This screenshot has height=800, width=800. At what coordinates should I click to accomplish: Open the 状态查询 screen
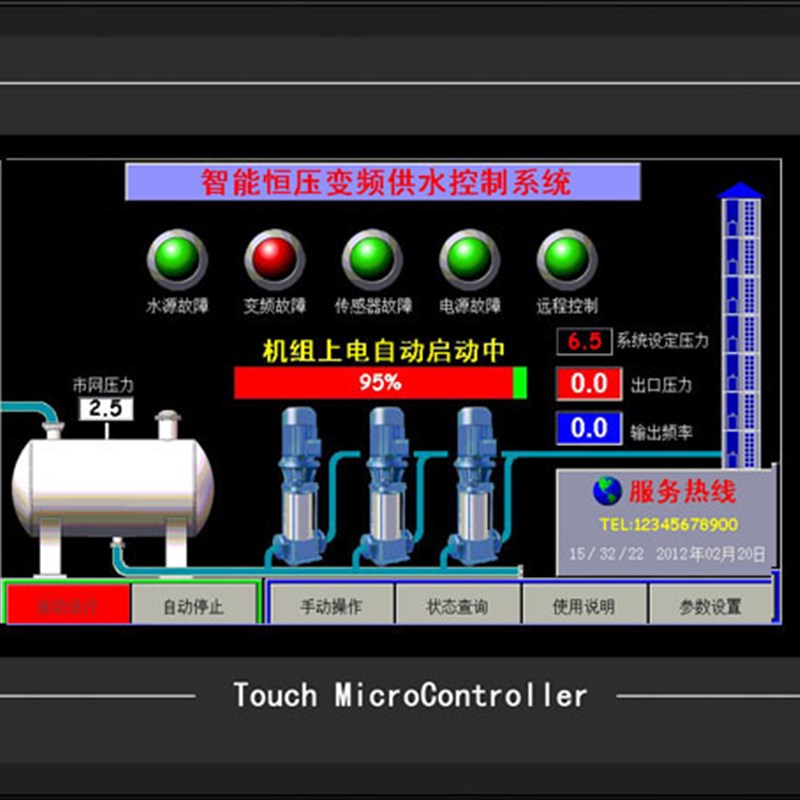[458, 605]
